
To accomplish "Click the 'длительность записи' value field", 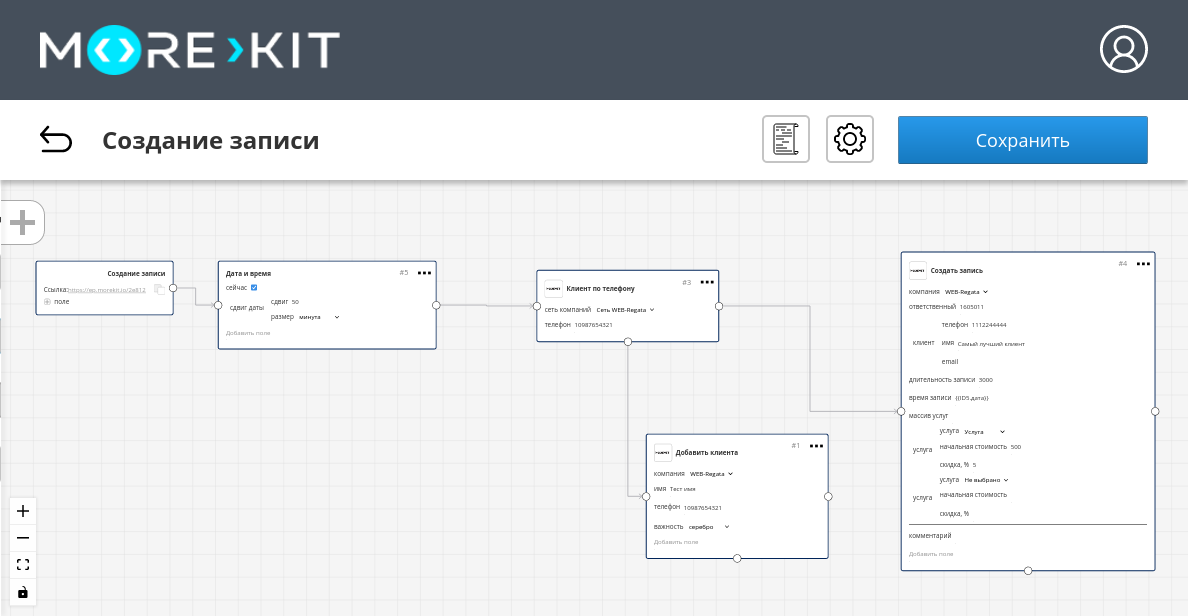I will [985, 380].
